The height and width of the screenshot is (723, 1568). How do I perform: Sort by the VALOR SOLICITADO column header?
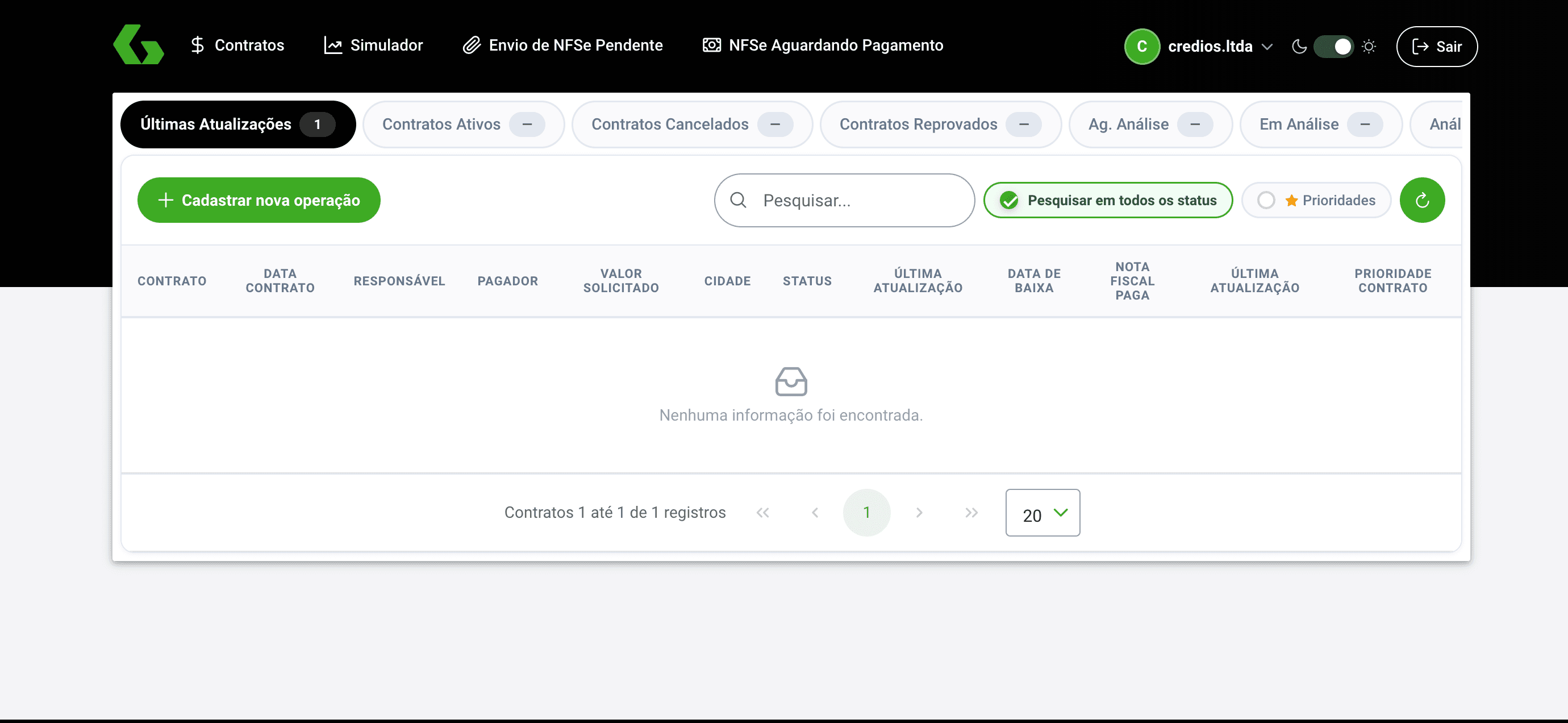621,281
